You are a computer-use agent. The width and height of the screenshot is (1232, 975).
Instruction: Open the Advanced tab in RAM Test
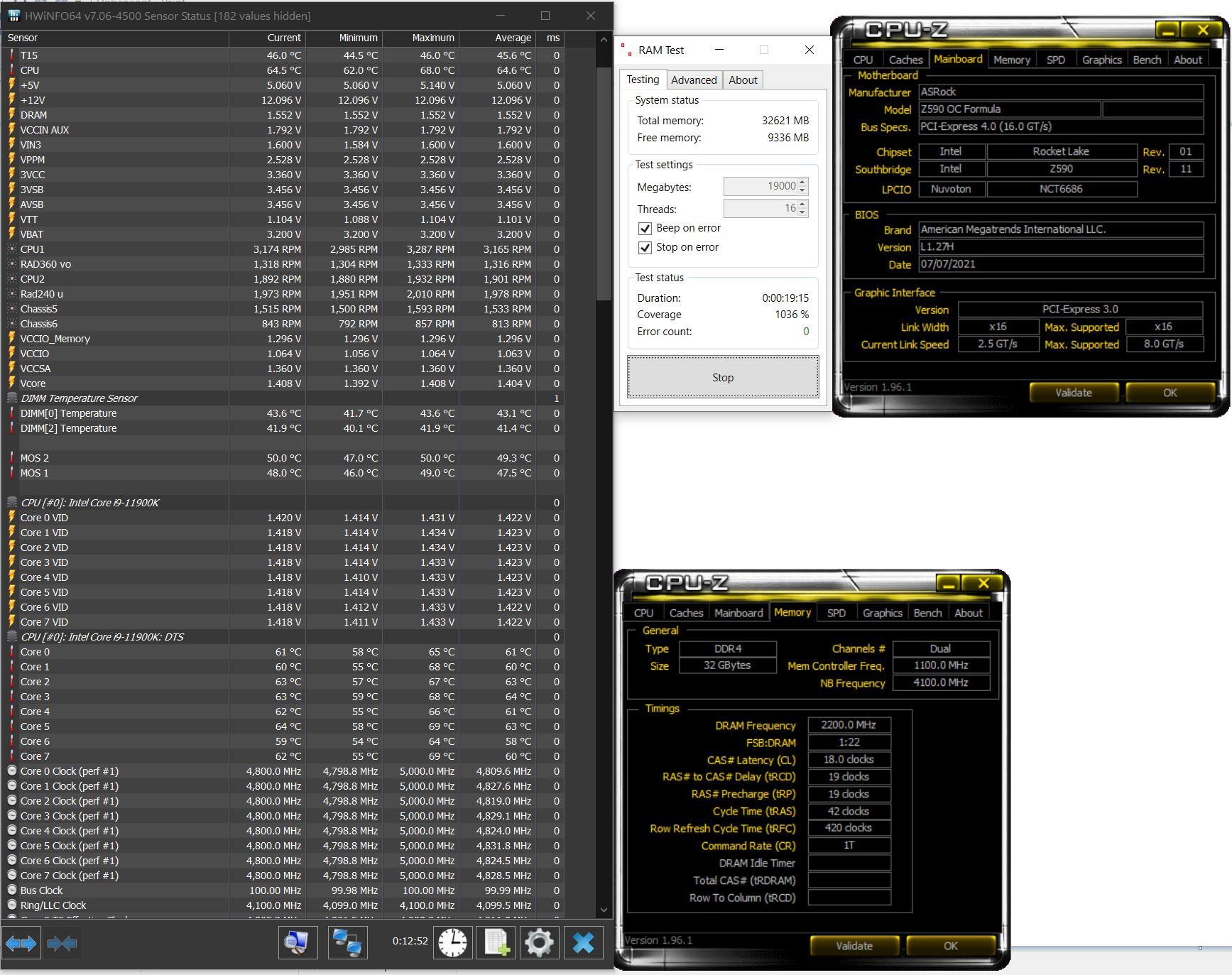(x=694, y=80)
